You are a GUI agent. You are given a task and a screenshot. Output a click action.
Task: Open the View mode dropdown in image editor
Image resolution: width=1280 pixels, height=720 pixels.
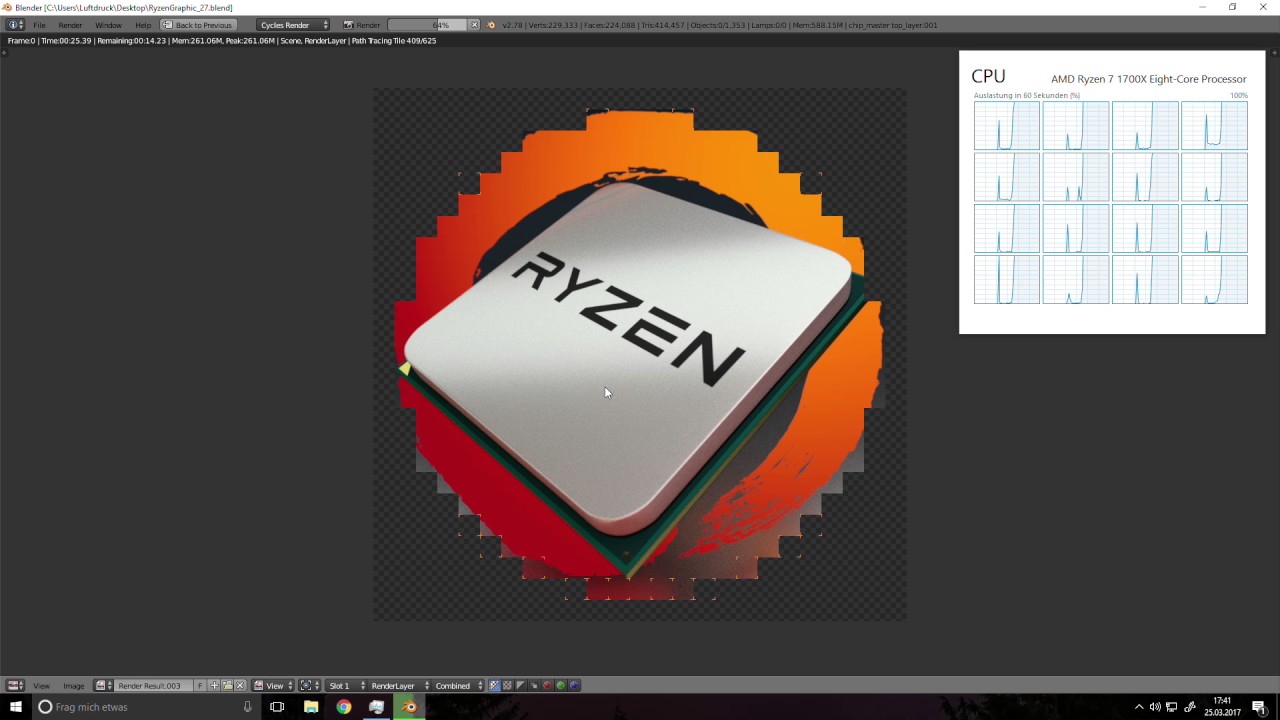tap(273, 686)
